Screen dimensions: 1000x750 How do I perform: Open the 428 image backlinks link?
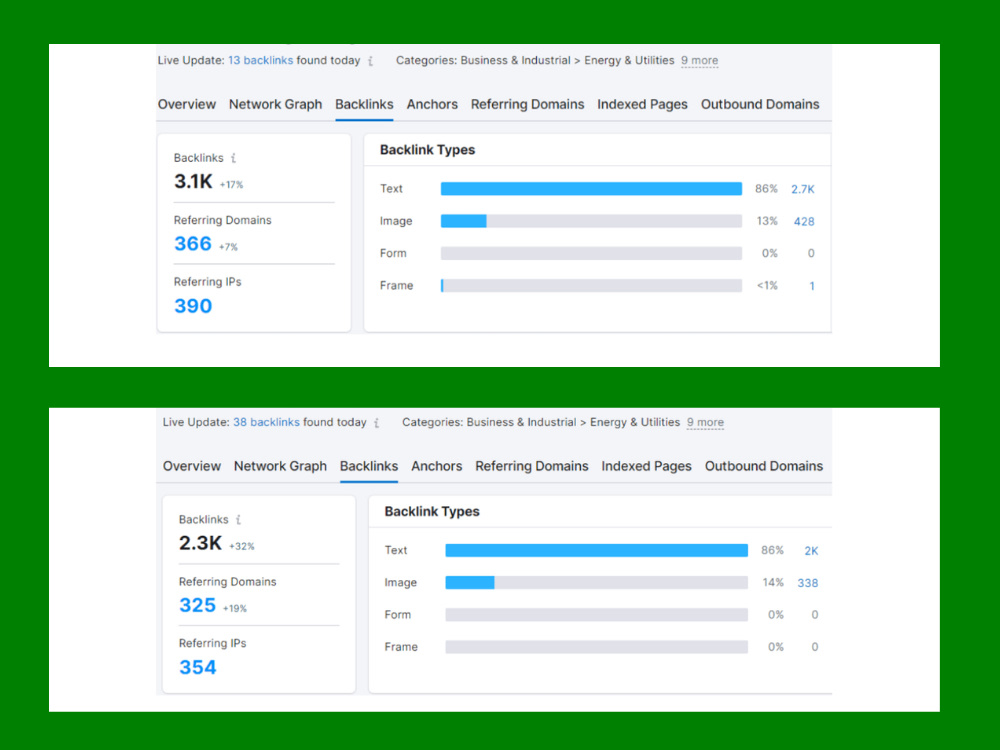(x=804, y=222)
